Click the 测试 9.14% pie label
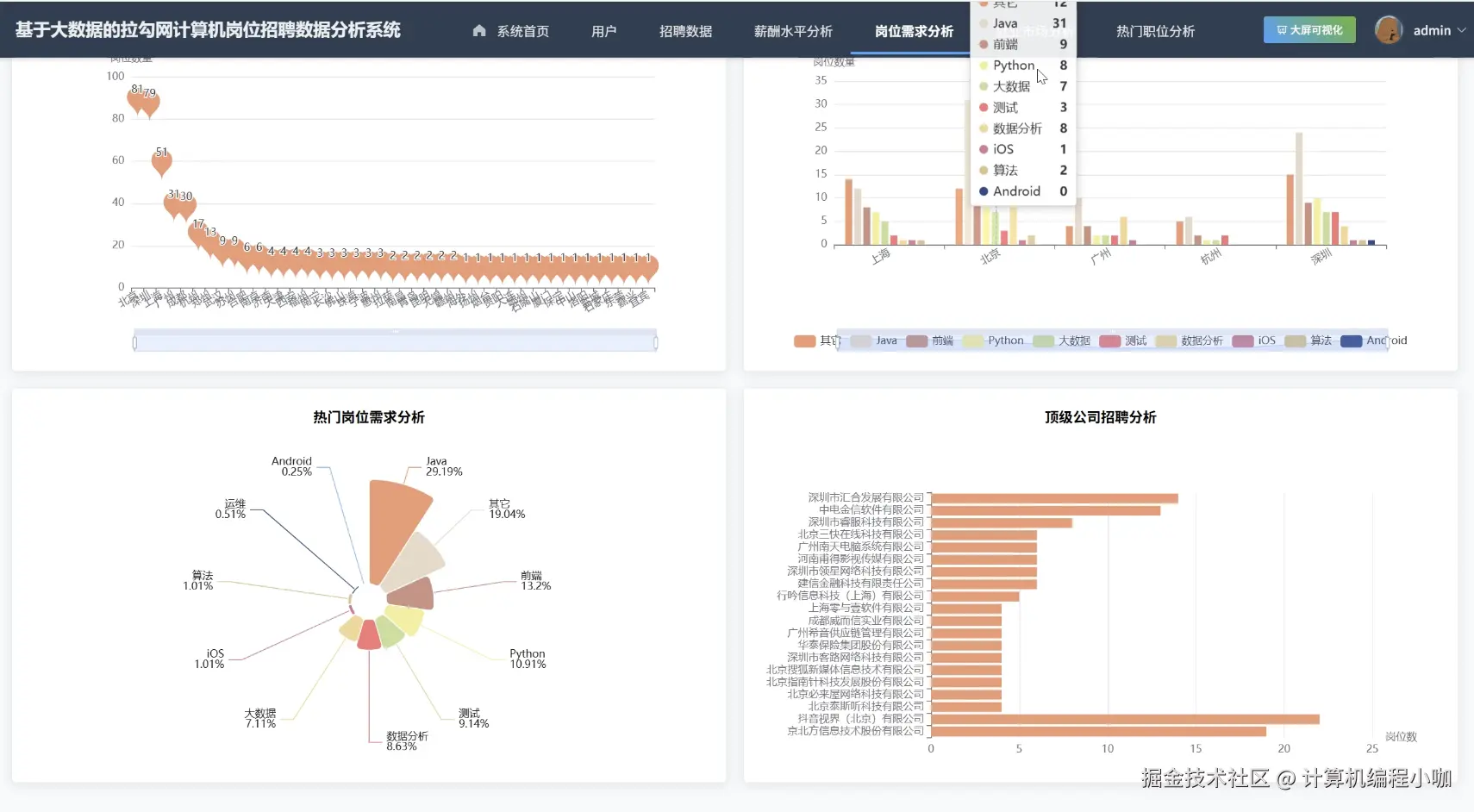 point(473,718)
